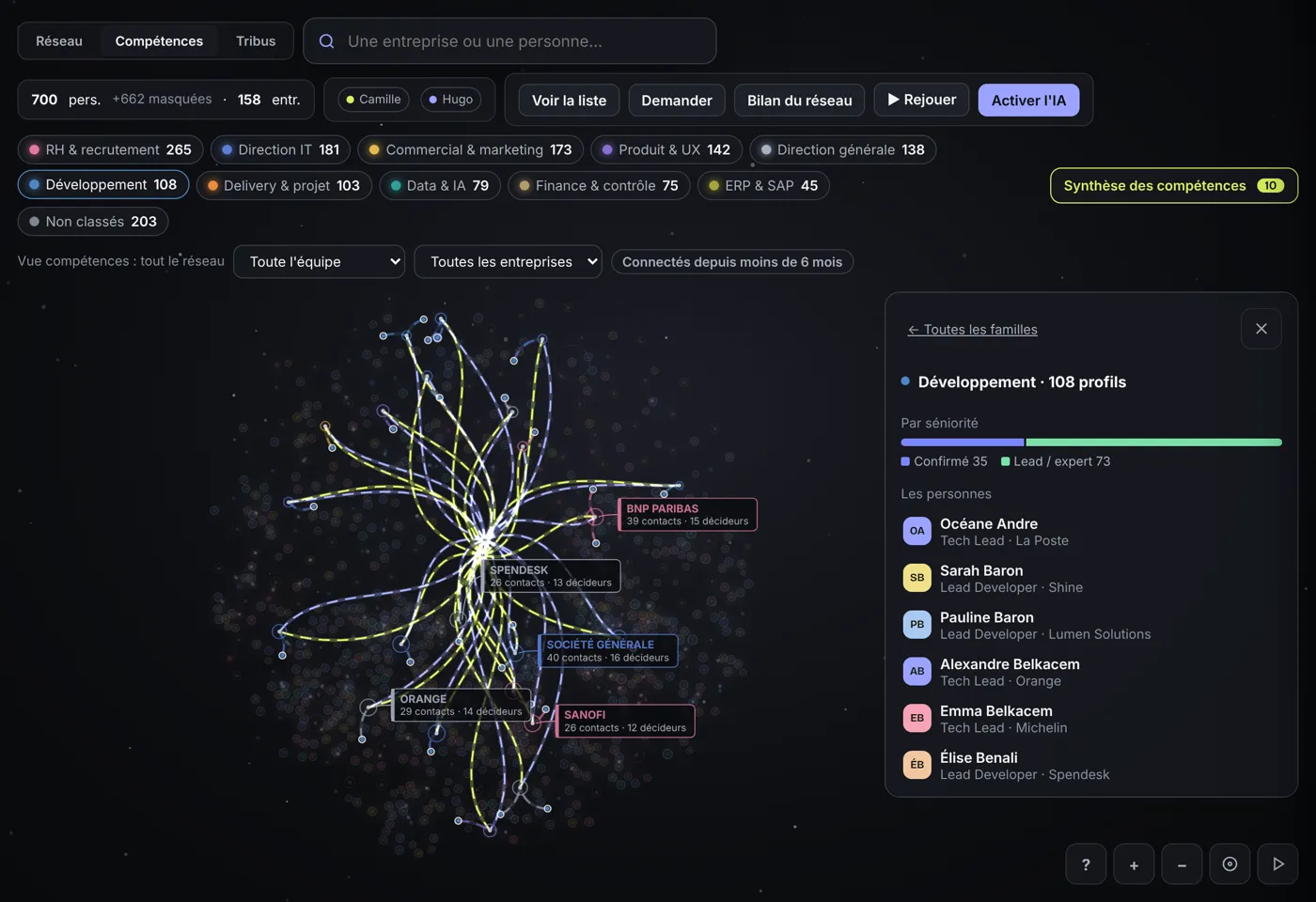Deselect the Développement skill filter
This screenshot has height=902, width=1316.
103,184
